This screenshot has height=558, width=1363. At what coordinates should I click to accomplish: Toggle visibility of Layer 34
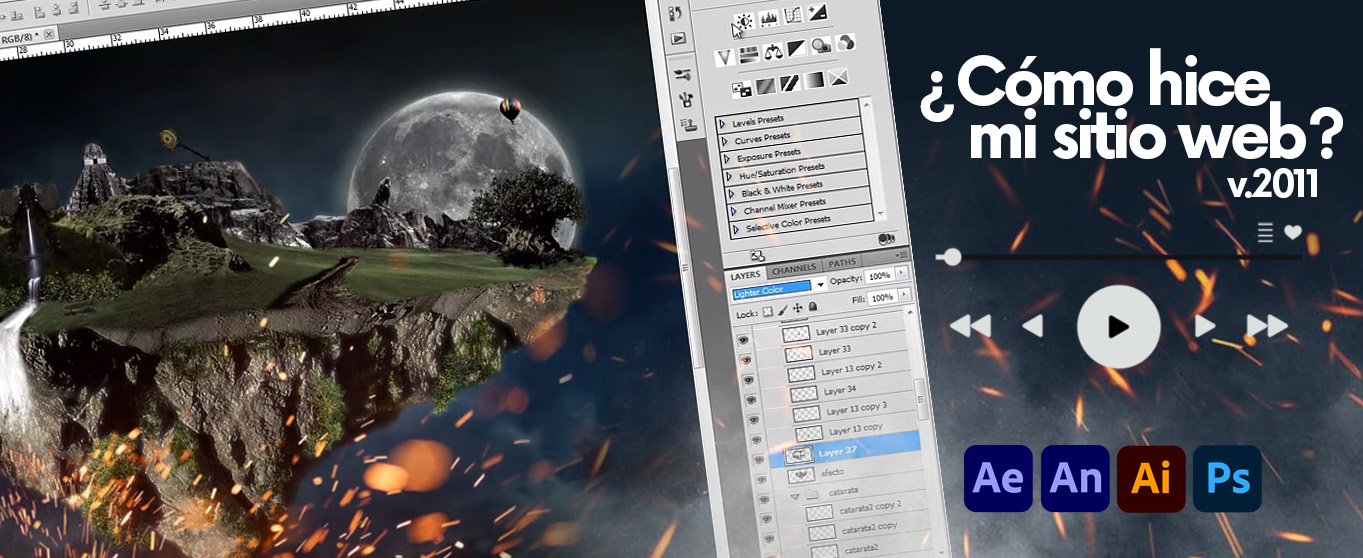750,399
